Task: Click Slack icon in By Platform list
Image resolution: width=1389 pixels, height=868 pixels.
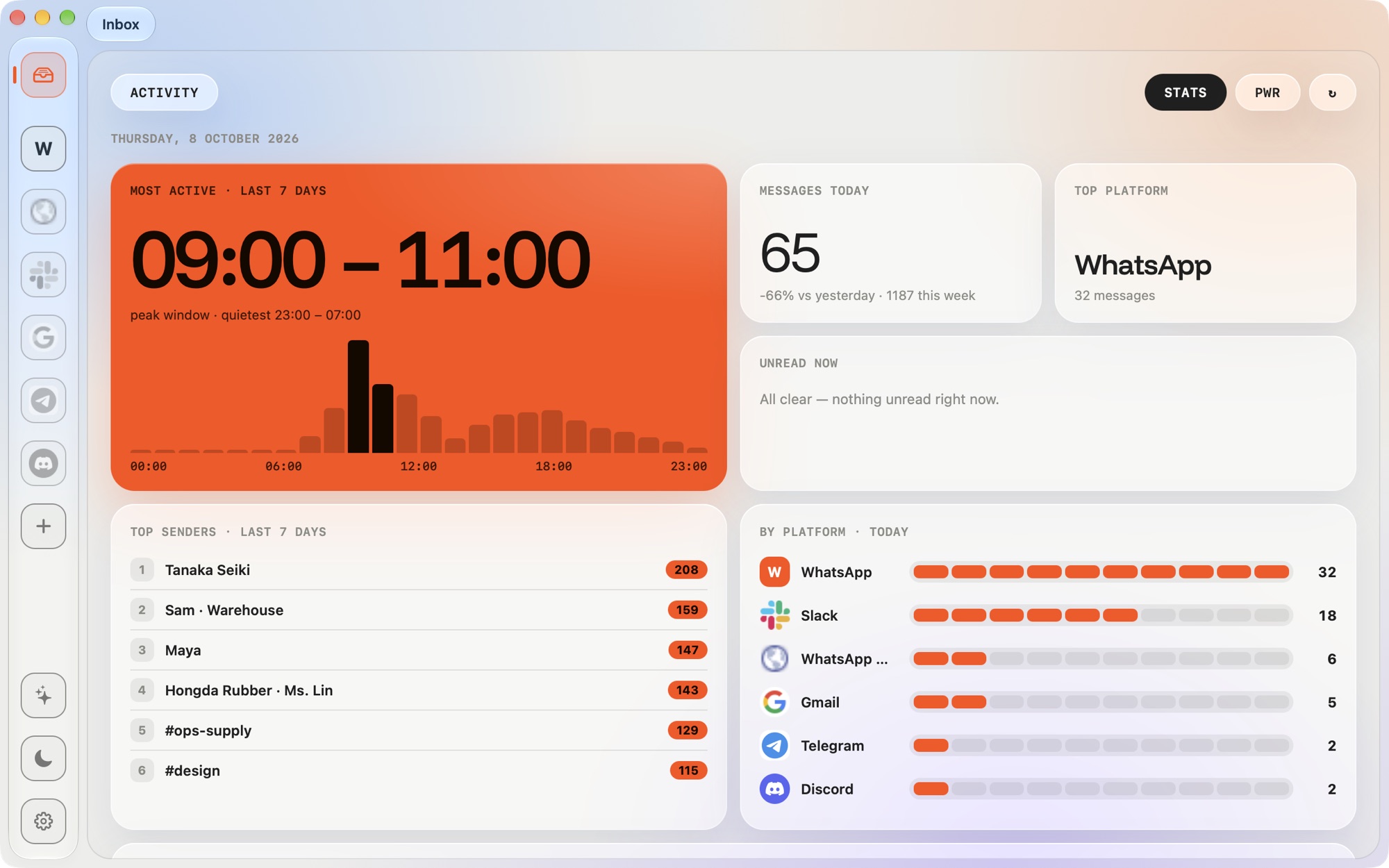Action: (774, 615)
